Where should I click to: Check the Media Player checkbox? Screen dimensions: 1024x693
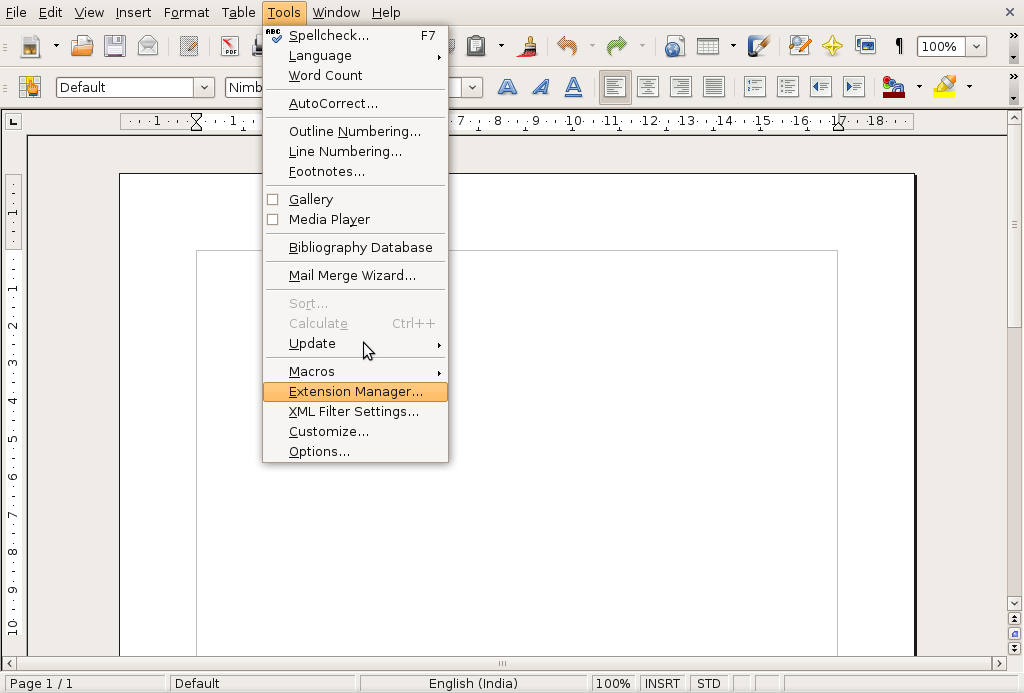[273, 220]
